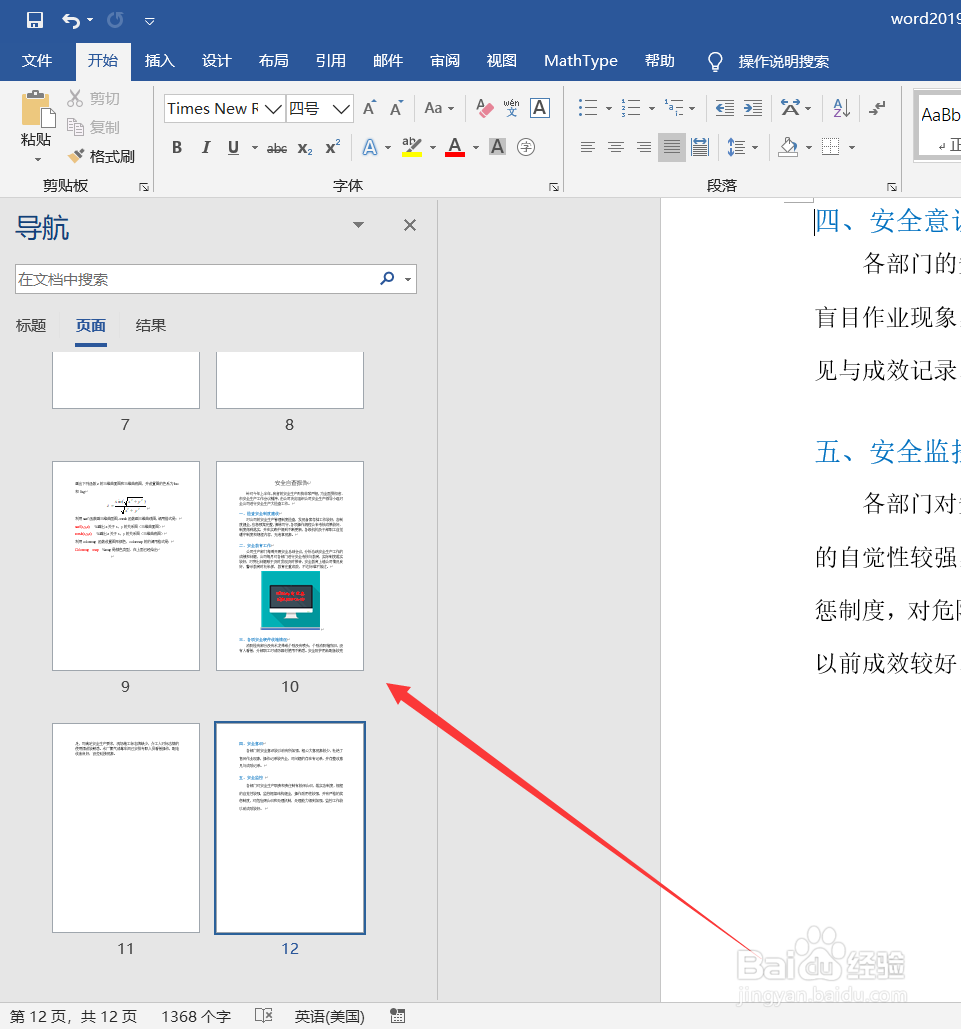Apply center alignment

(x=615, y=147)
